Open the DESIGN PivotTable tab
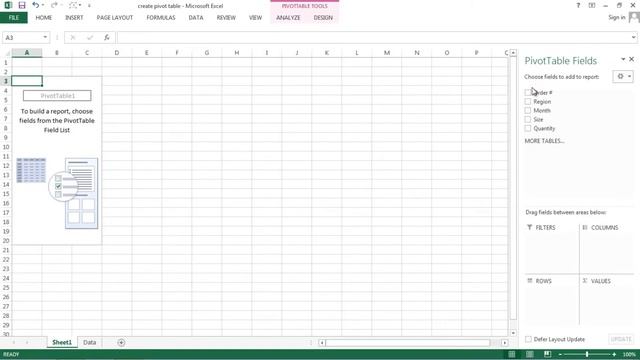This screenshot has height=360, width=640. coord(323,18)
